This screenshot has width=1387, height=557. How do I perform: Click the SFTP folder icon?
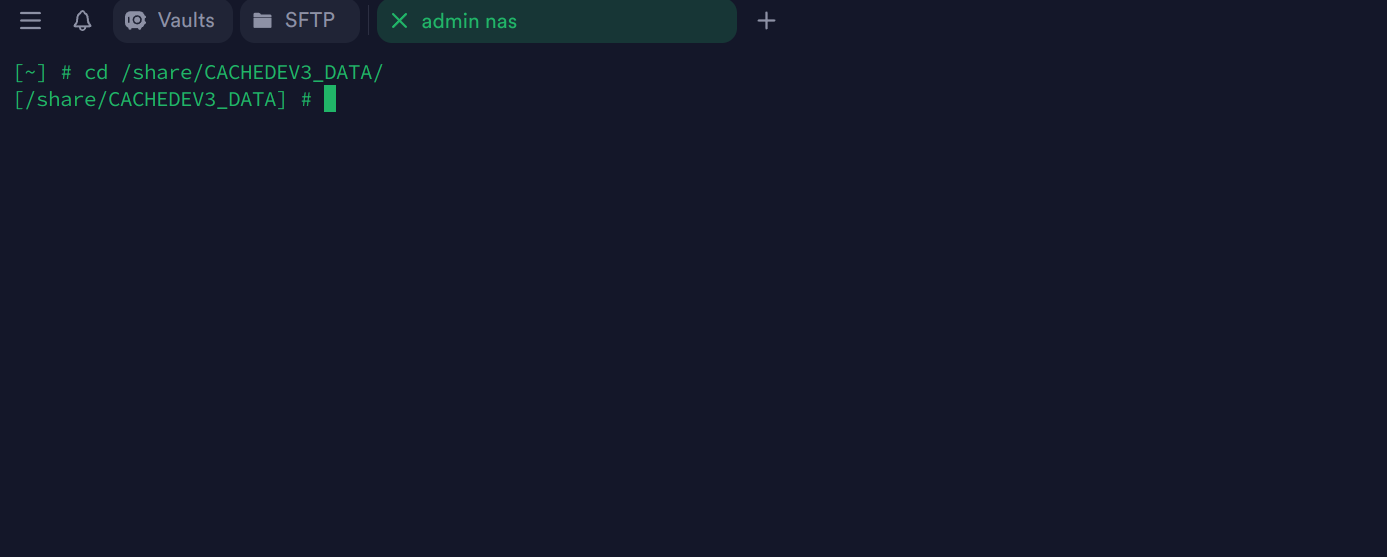click(262, 20)
